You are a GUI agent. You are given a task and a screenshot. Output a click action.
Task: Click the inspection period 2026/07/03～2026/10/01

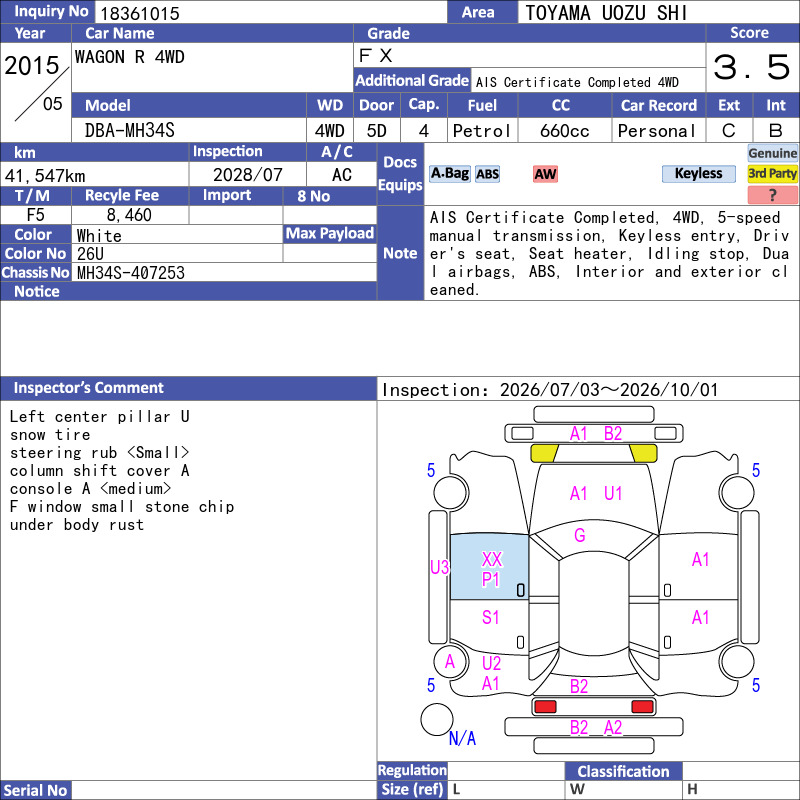(x=609, y=390)
